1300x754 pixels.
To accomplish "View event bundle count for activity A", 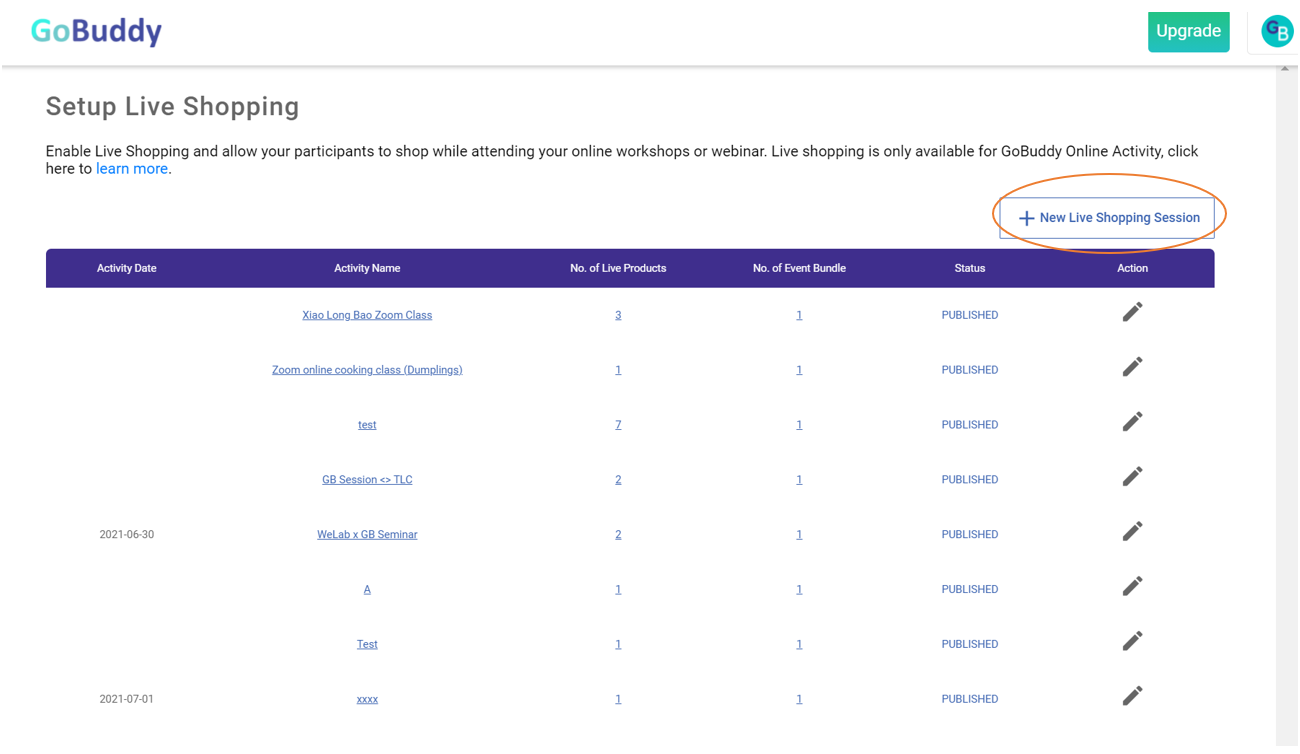I will [x=799, y=590].
